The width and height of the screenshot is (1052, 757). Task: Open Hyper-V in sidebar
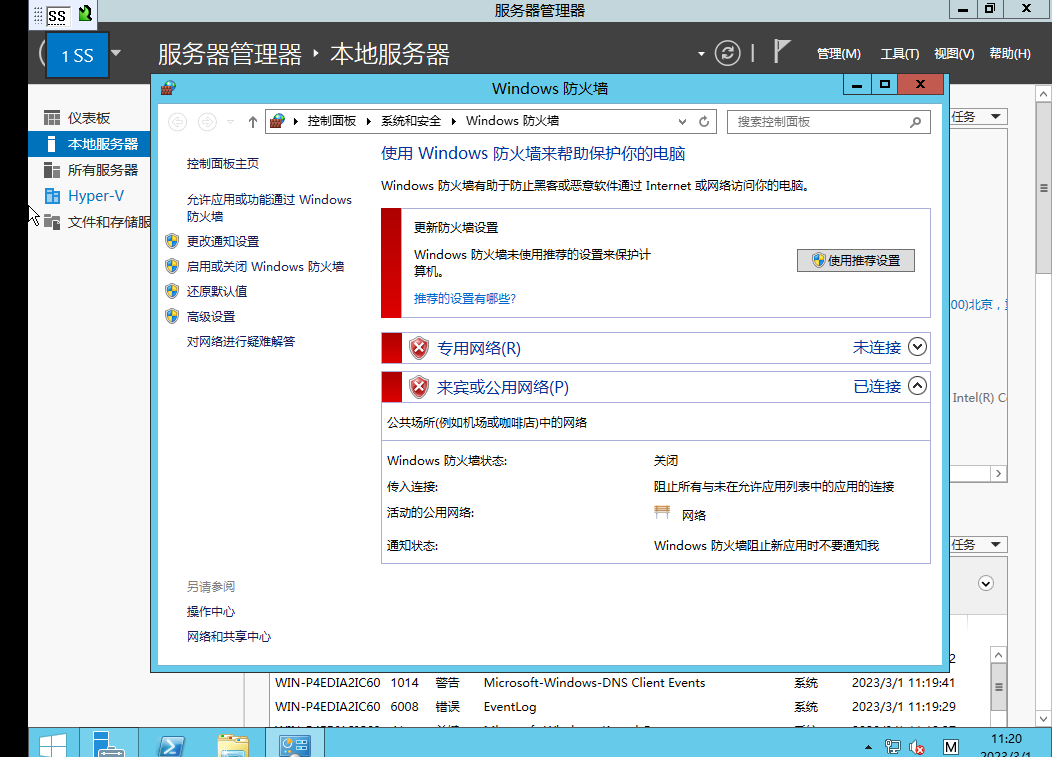(89, 196)
